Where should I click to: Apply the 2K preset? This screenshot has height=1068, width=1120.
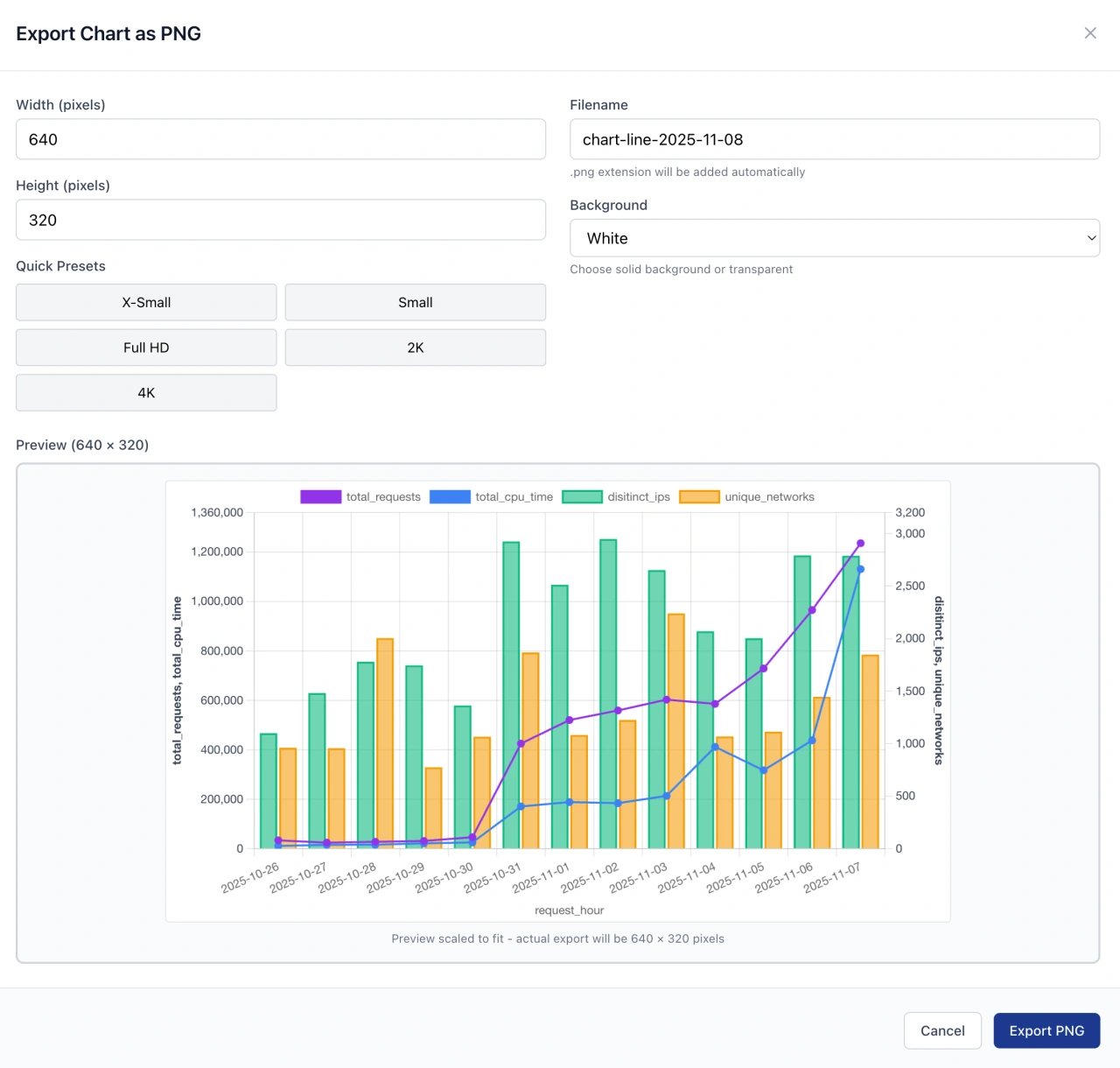(x=415, y=347)
